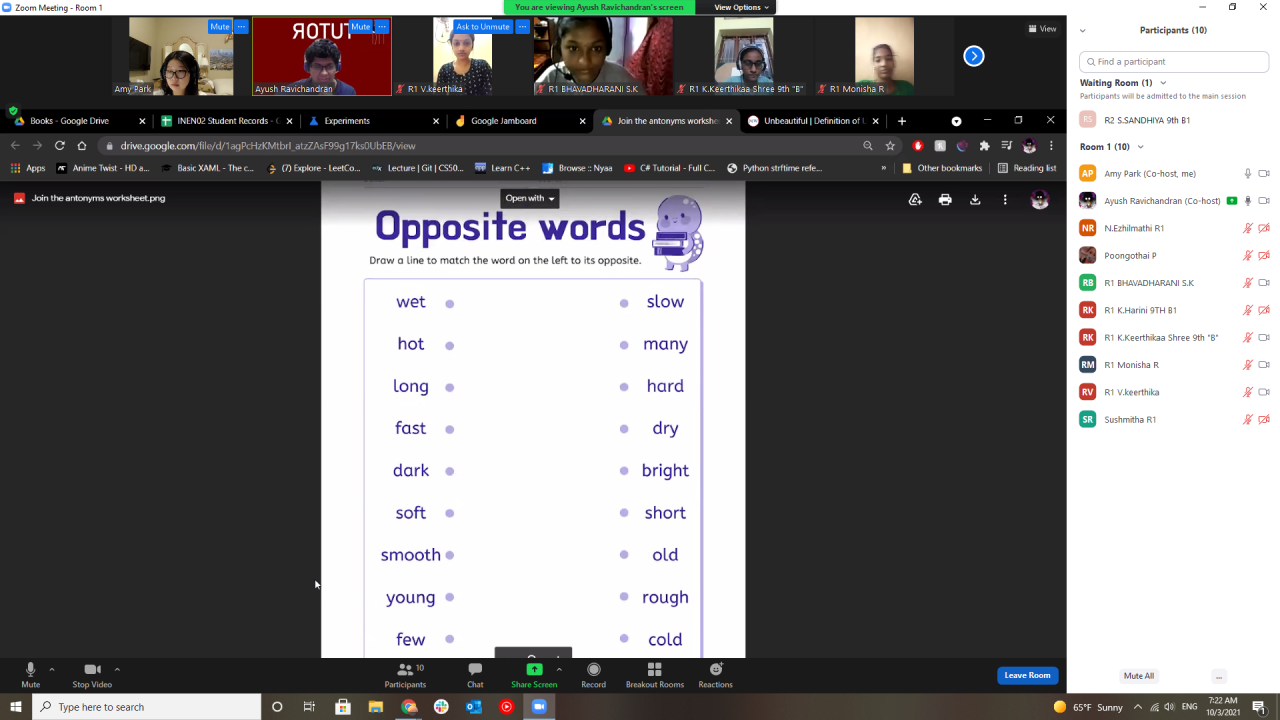
Task: Download the antonyms worksheet file
Action: pyautogui.click(x=975, y=199)
